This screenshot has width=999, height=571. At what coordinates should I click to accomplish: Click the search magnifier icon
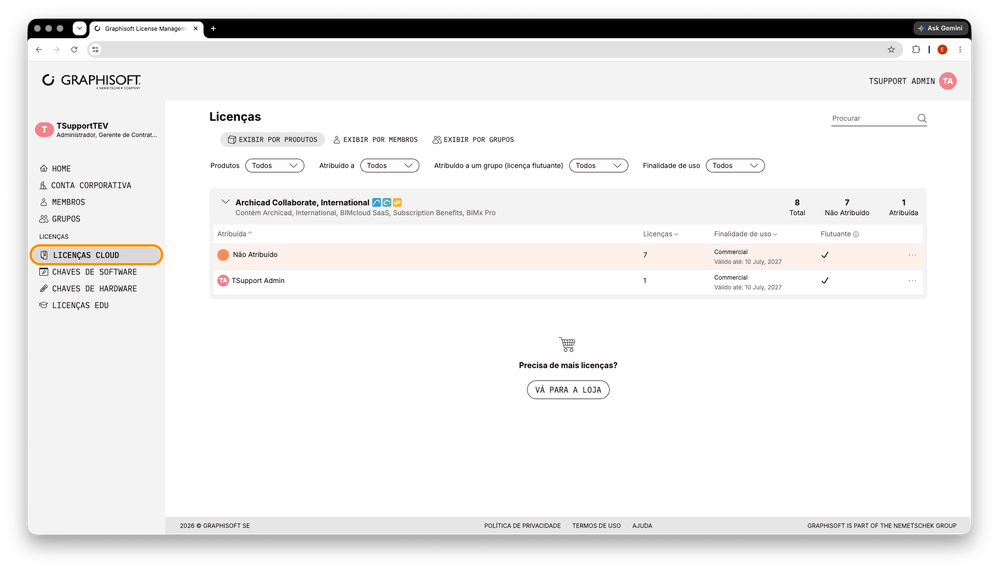click(x=922, y=118)
